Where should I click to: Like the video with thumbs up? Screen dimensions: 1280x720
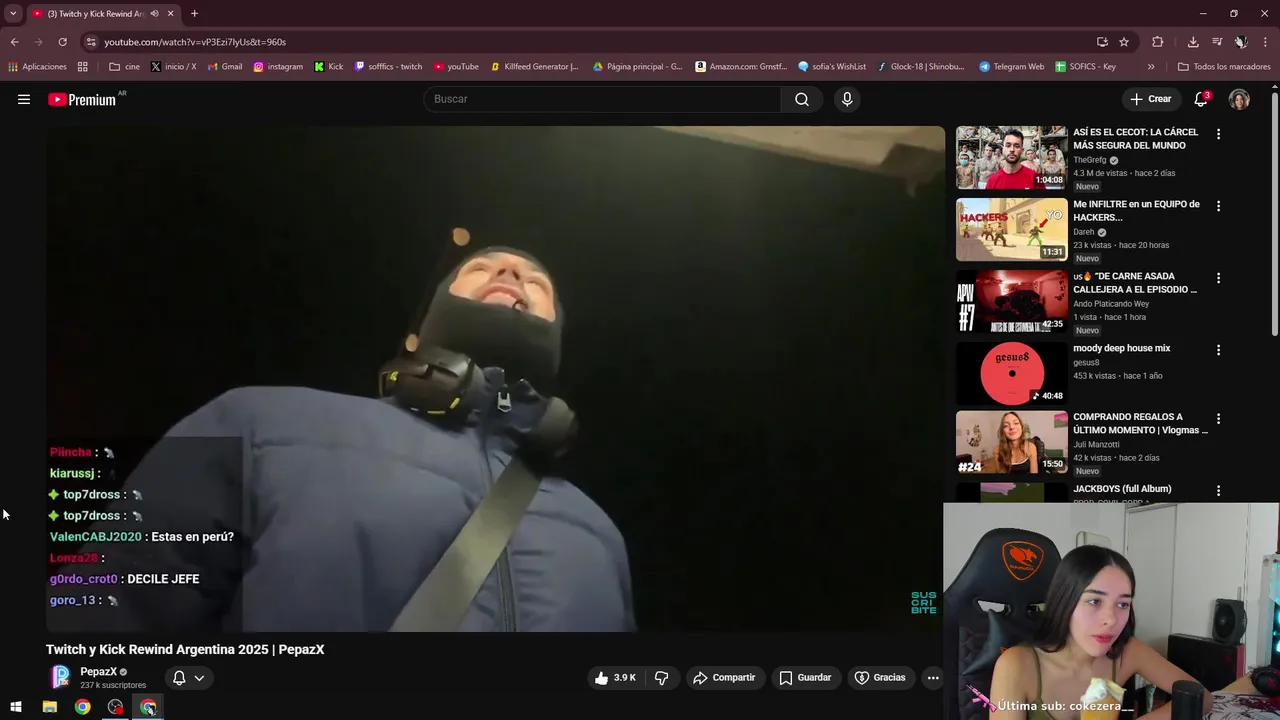[615, 678]
